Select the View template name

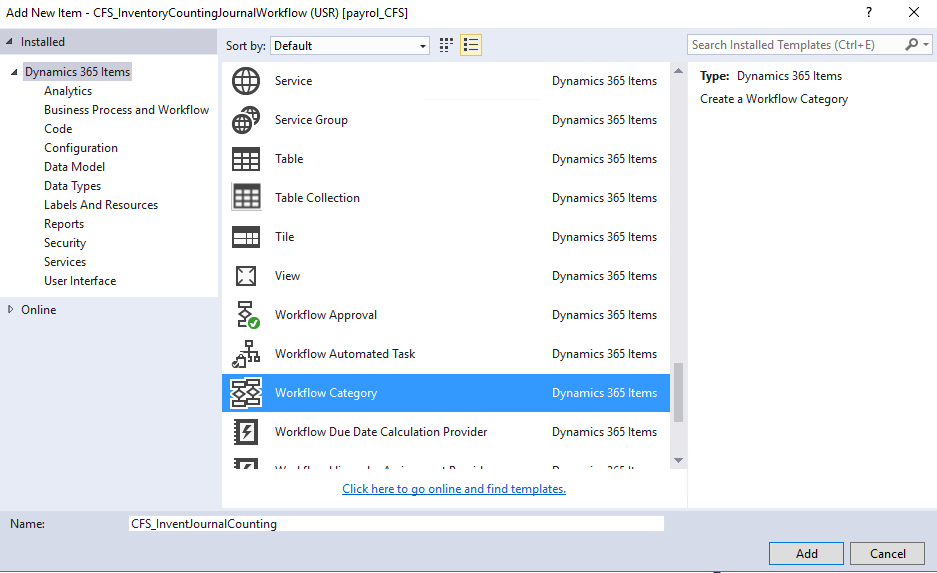(287, 276)
